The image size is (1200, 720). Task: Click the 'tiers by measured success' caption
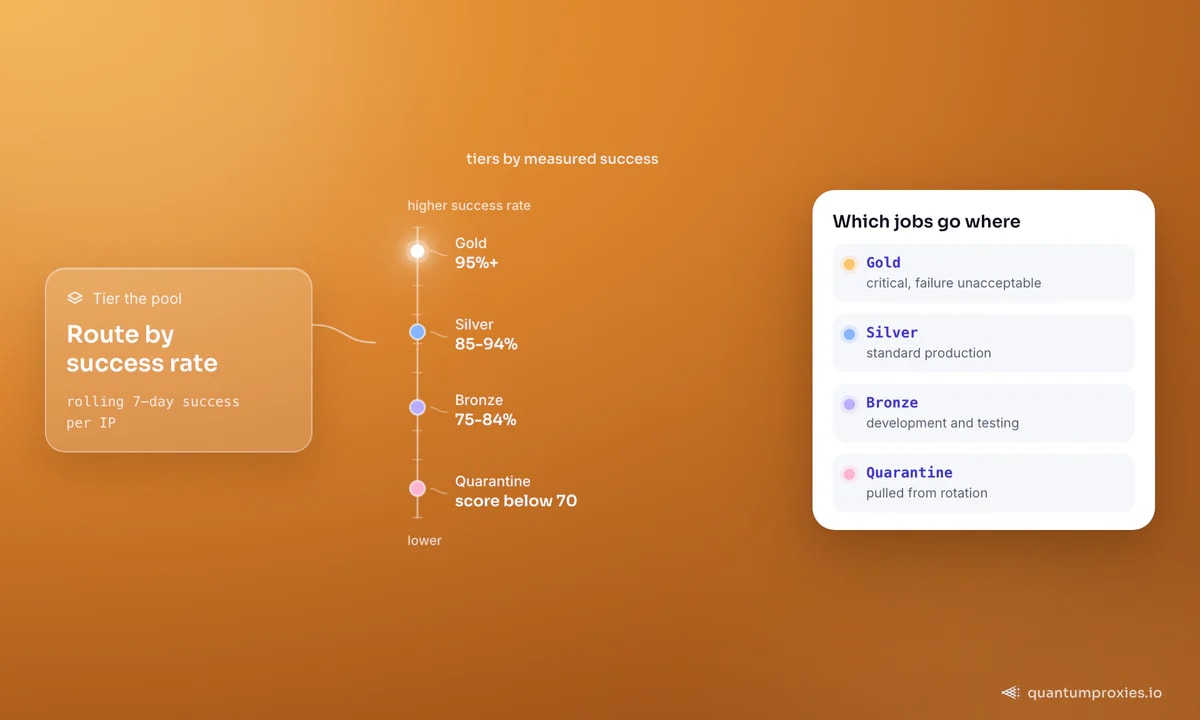click(562, 158)
